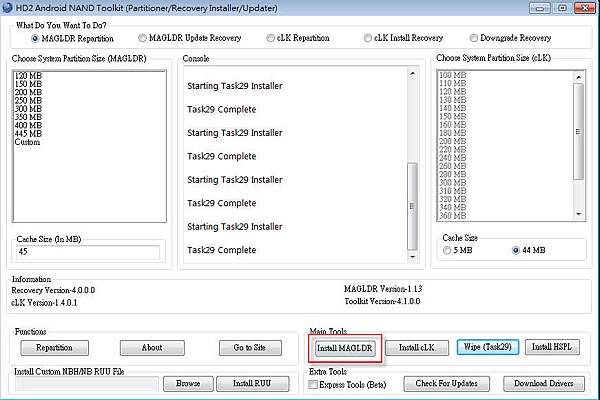Click cLK partition list scroll up arrow

tap(579, 78)
